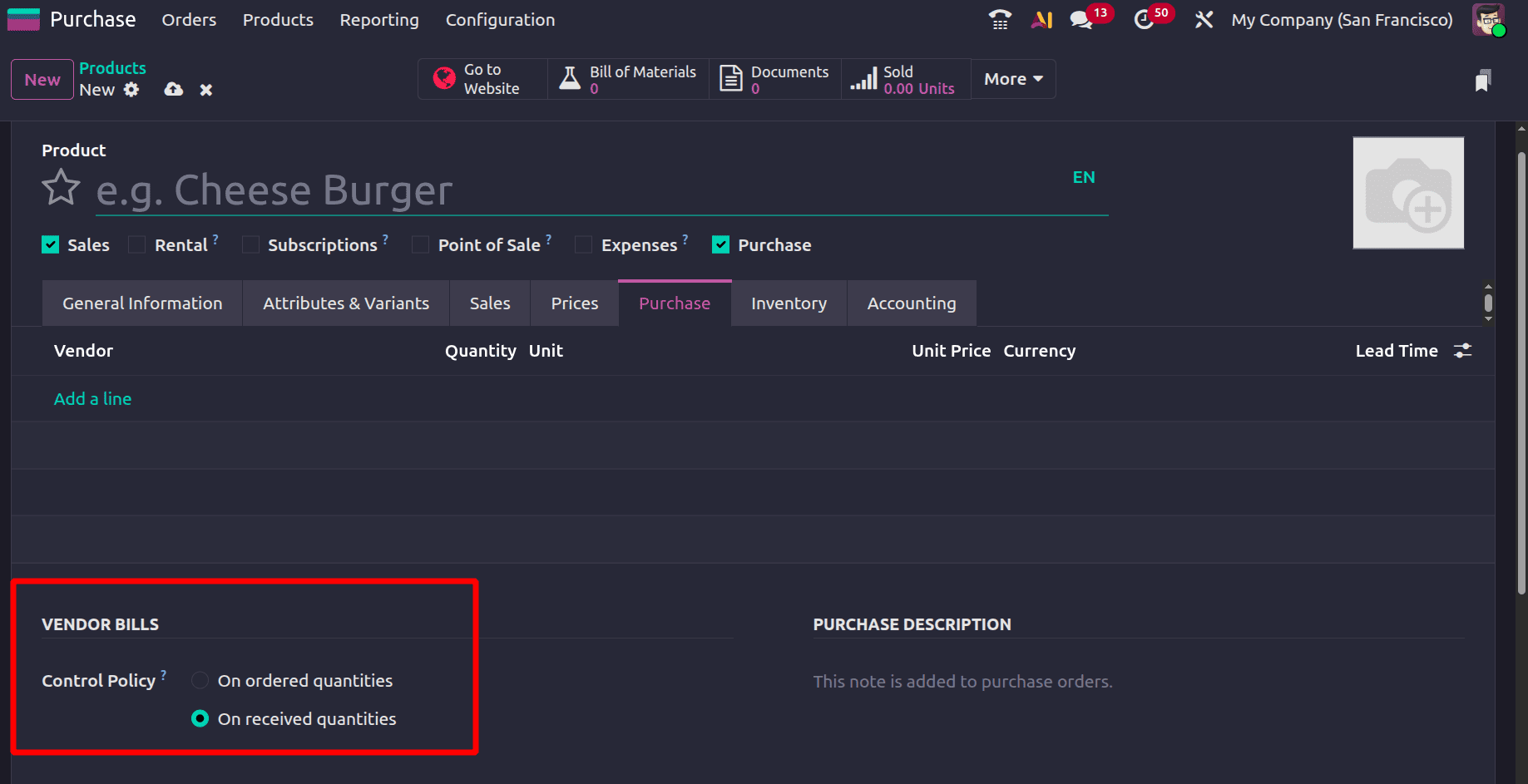1528x784 pixels.
Task: Open the user avatar account menu
Action: 1487,19
